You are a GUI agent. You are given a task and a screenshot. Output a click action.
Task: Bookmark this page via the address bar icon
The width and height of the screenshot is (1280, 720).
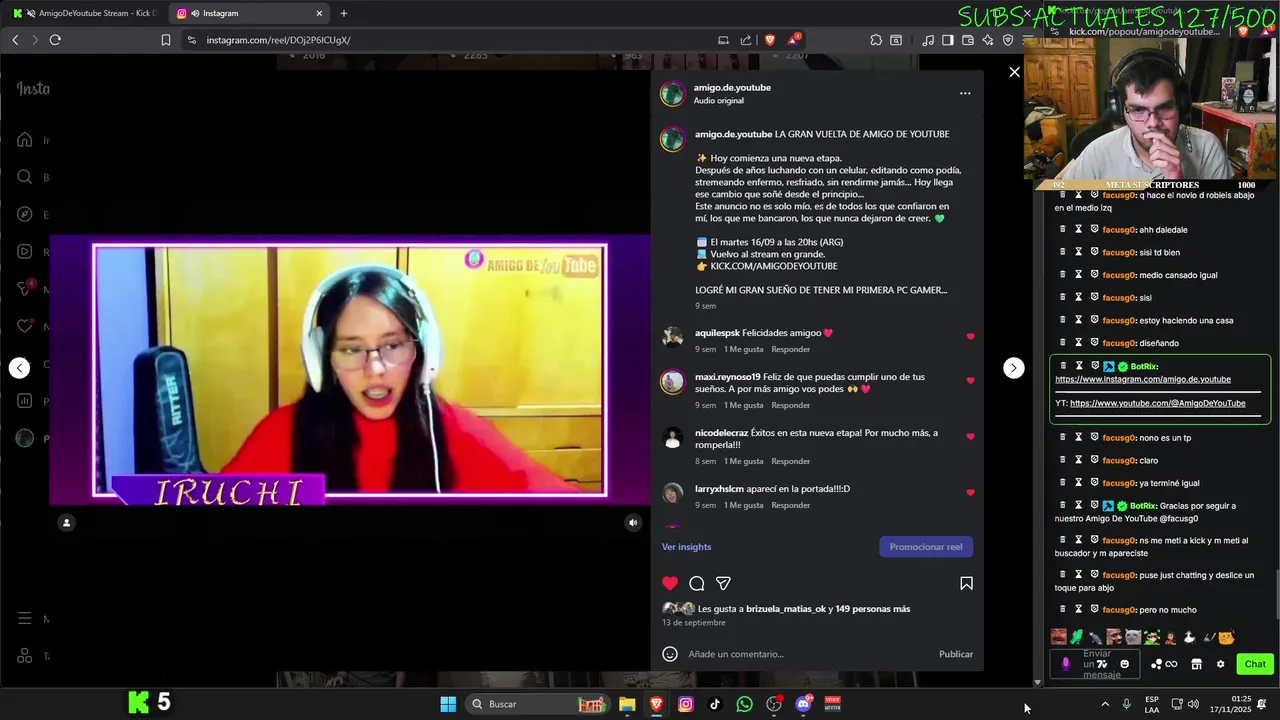pos(166,40)
